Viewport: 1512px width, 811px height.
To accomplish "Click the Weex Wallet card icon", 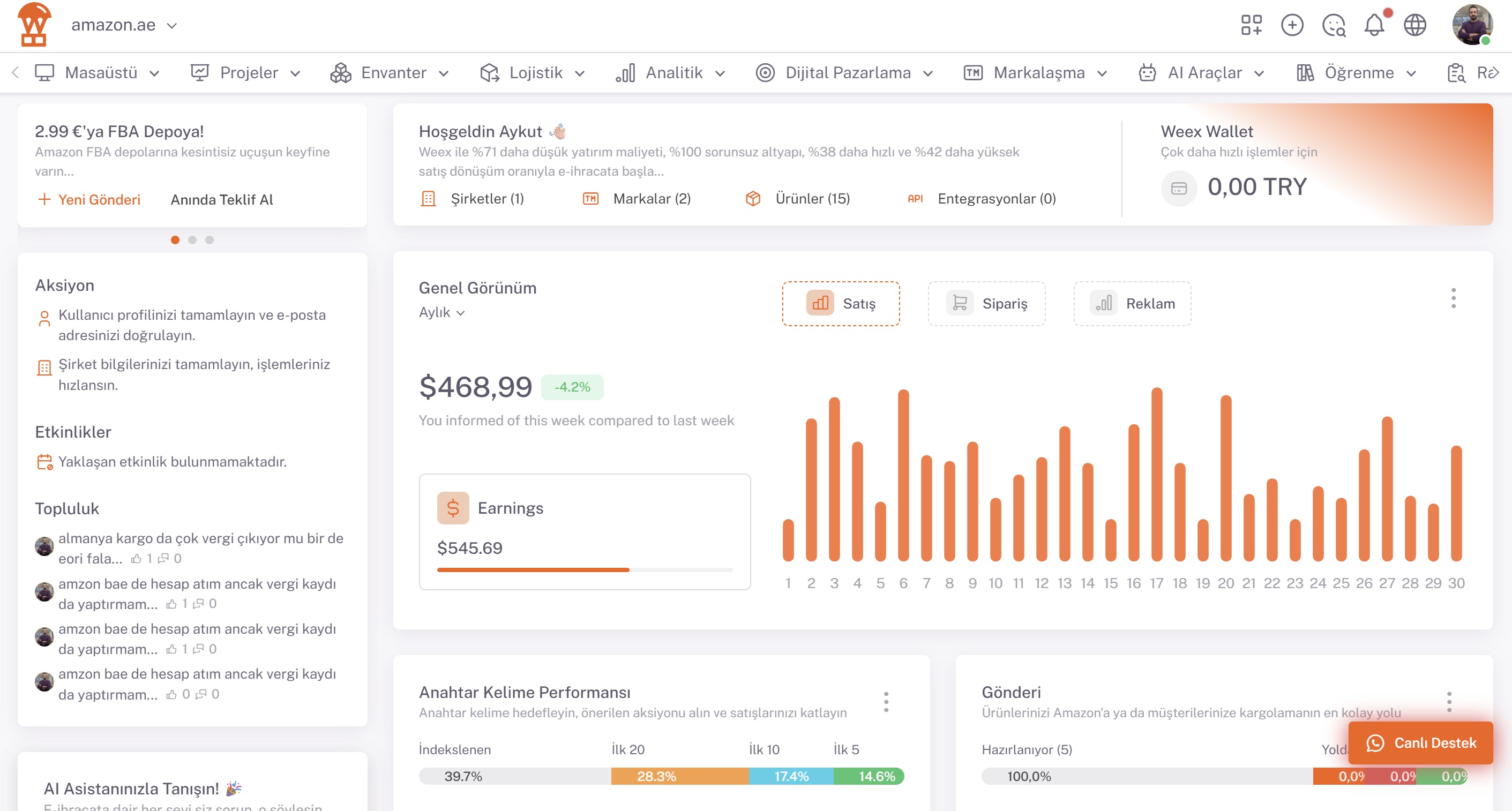I will 1179,189.
